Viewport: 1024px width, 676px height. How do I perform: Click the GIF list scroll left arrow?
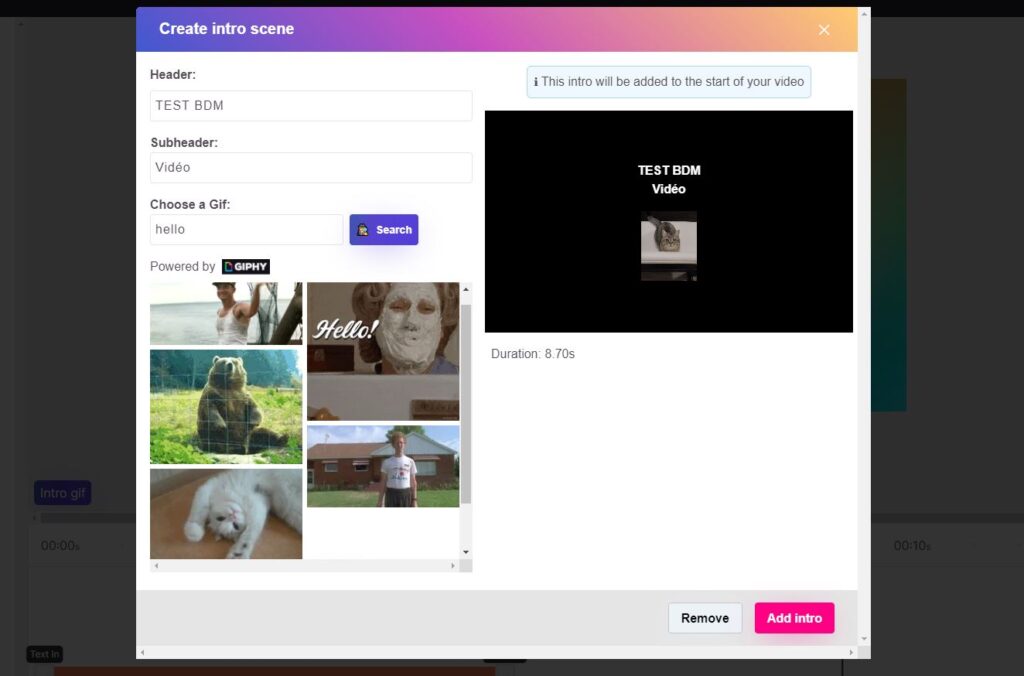click(x=156, y=566)
